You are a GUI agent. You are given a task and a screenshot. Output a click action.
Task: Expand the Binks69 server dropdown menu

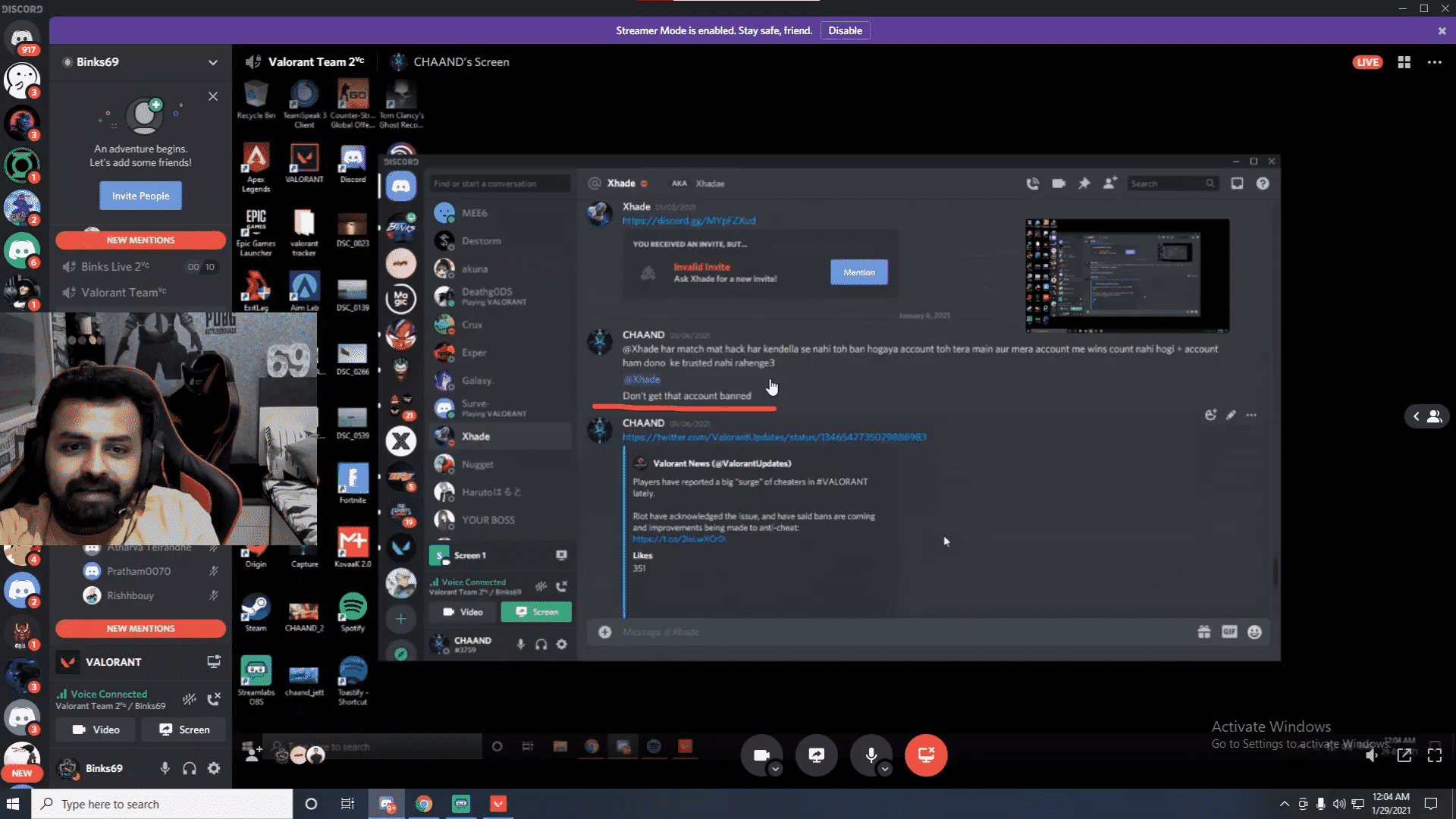click(213, 62)
